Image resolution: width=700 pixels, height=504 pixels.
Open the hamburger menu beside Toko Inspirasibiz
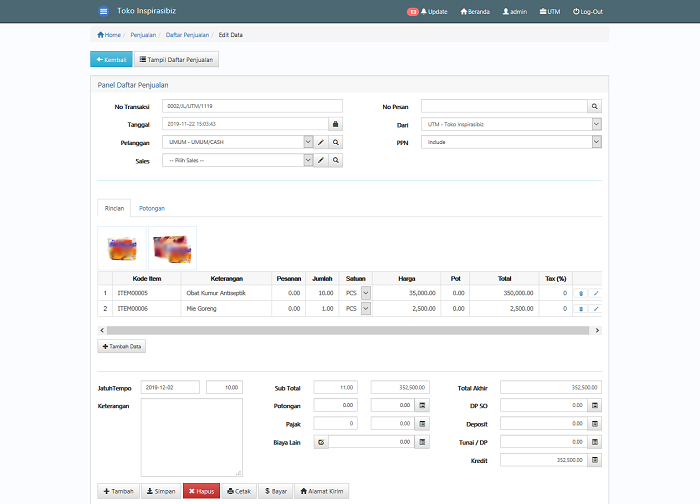pos(103,11)
